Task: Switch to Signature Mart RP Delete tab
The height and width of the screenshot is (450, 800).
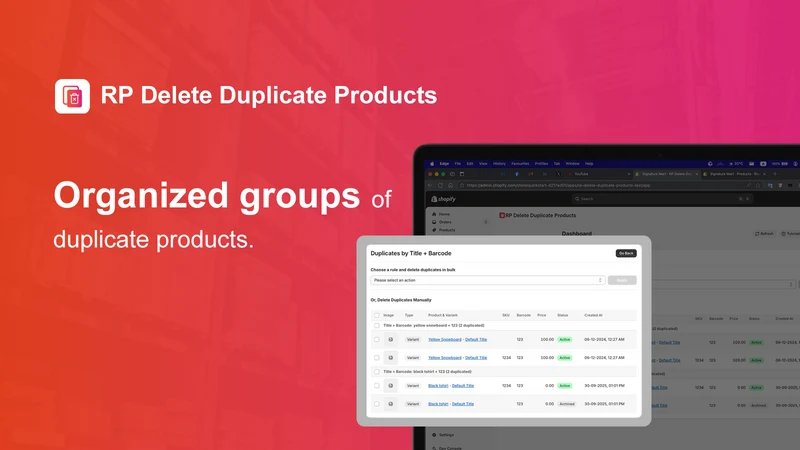Action: click(666, 174)
